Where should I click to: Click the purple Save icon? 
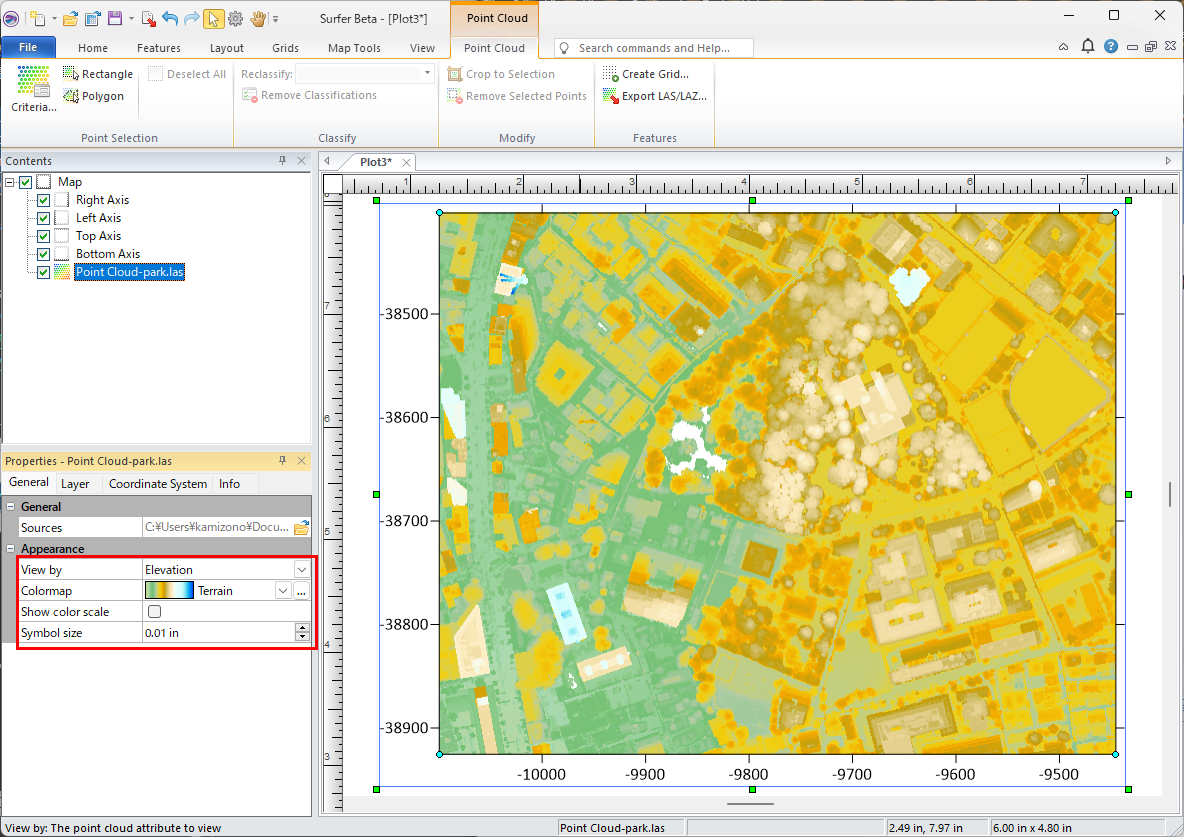point(115,19)
